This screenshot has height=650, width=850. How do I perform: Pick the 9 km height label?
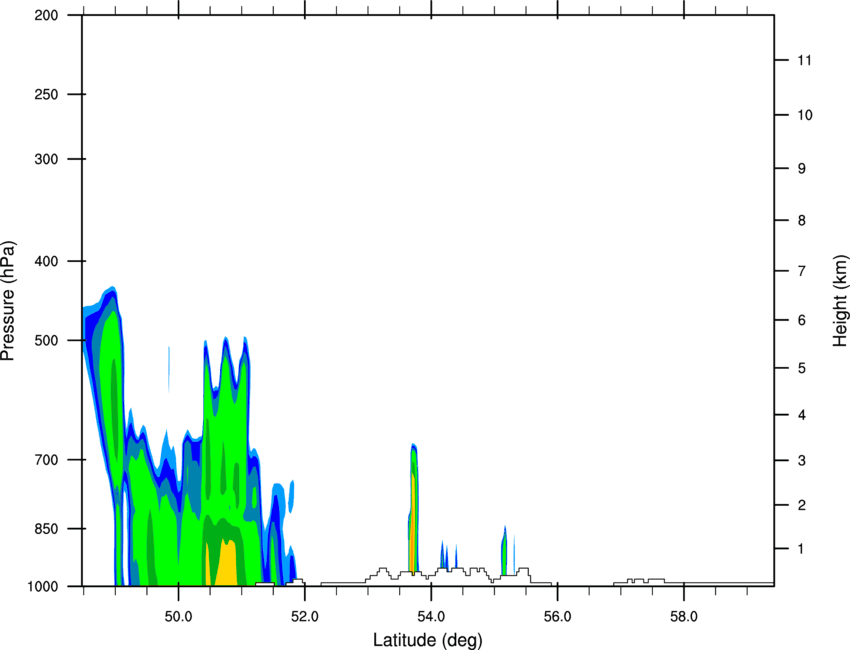pyautogui.click(x=802, y=169)
